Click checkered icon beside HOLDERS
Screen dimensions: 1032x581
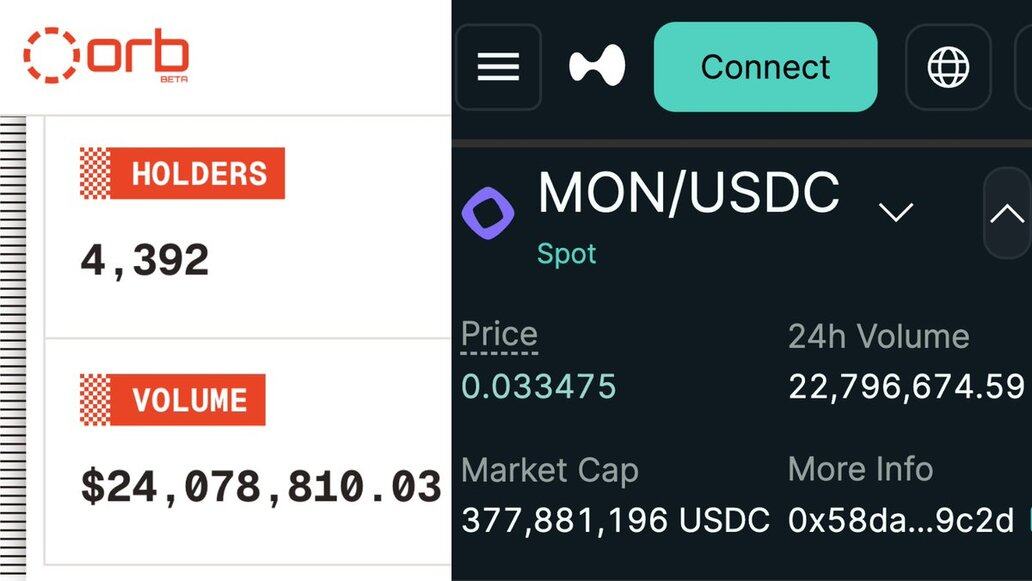[95, 173]
